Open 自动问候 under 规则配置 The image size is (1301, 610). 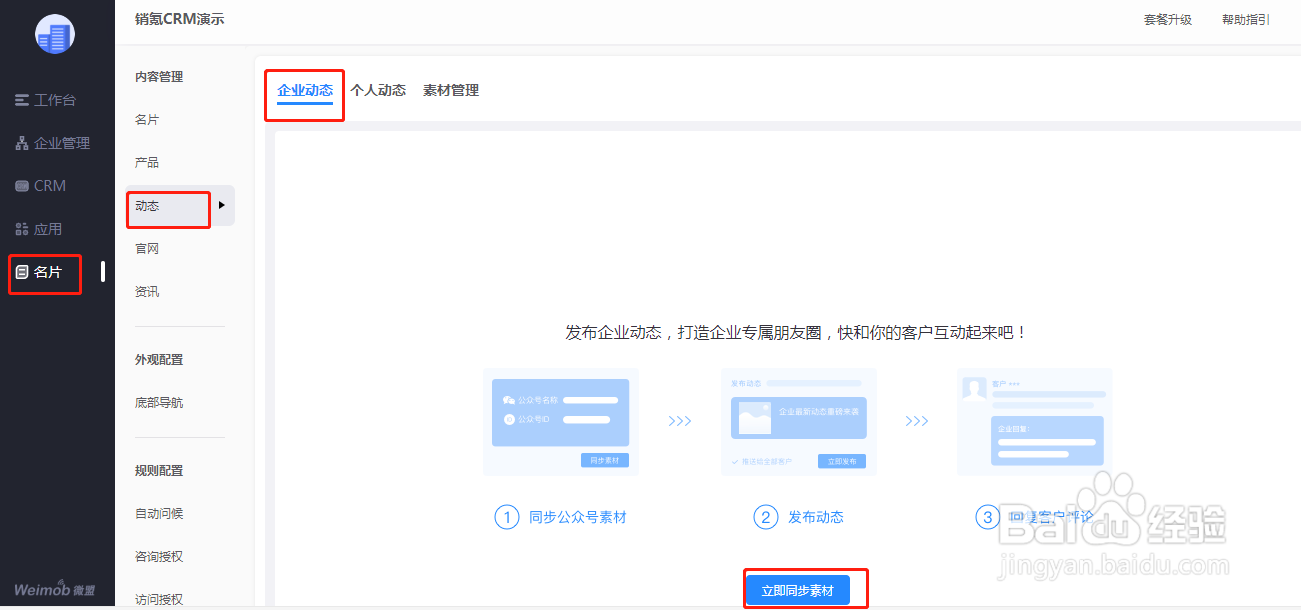tap(159, 514)
